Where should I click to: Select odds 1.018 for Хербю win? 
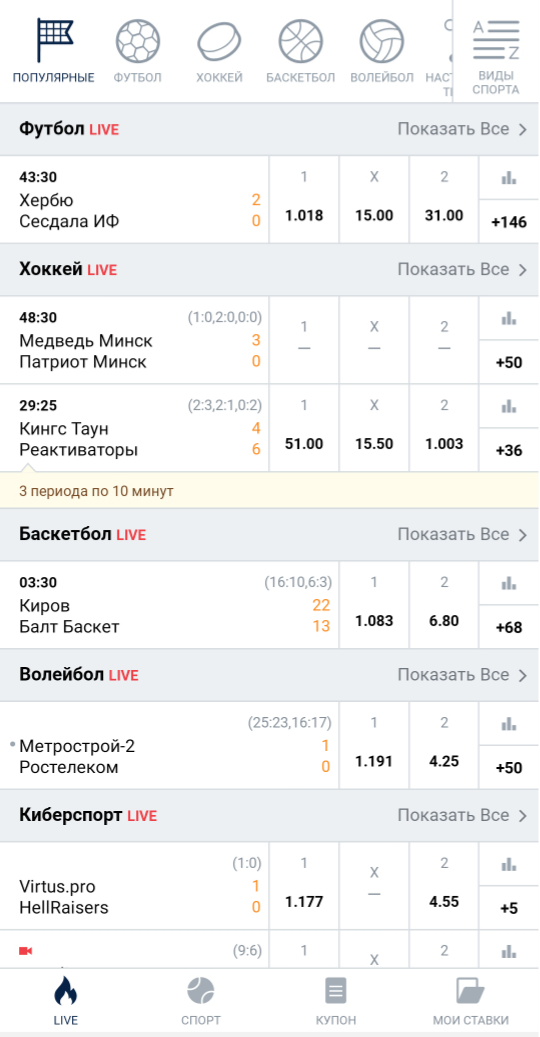point(304,199)
